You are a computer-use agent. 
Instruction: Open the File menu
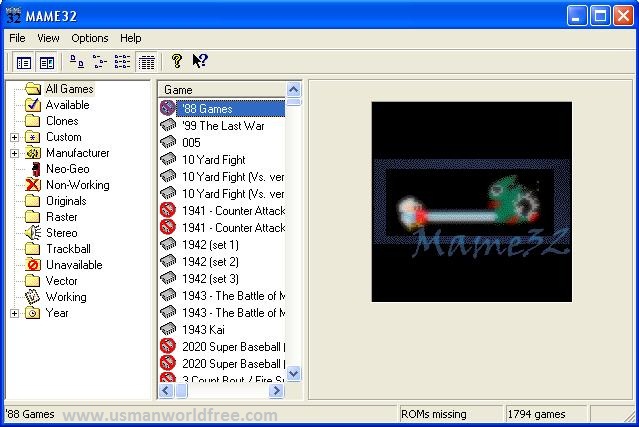pos(17,38)
